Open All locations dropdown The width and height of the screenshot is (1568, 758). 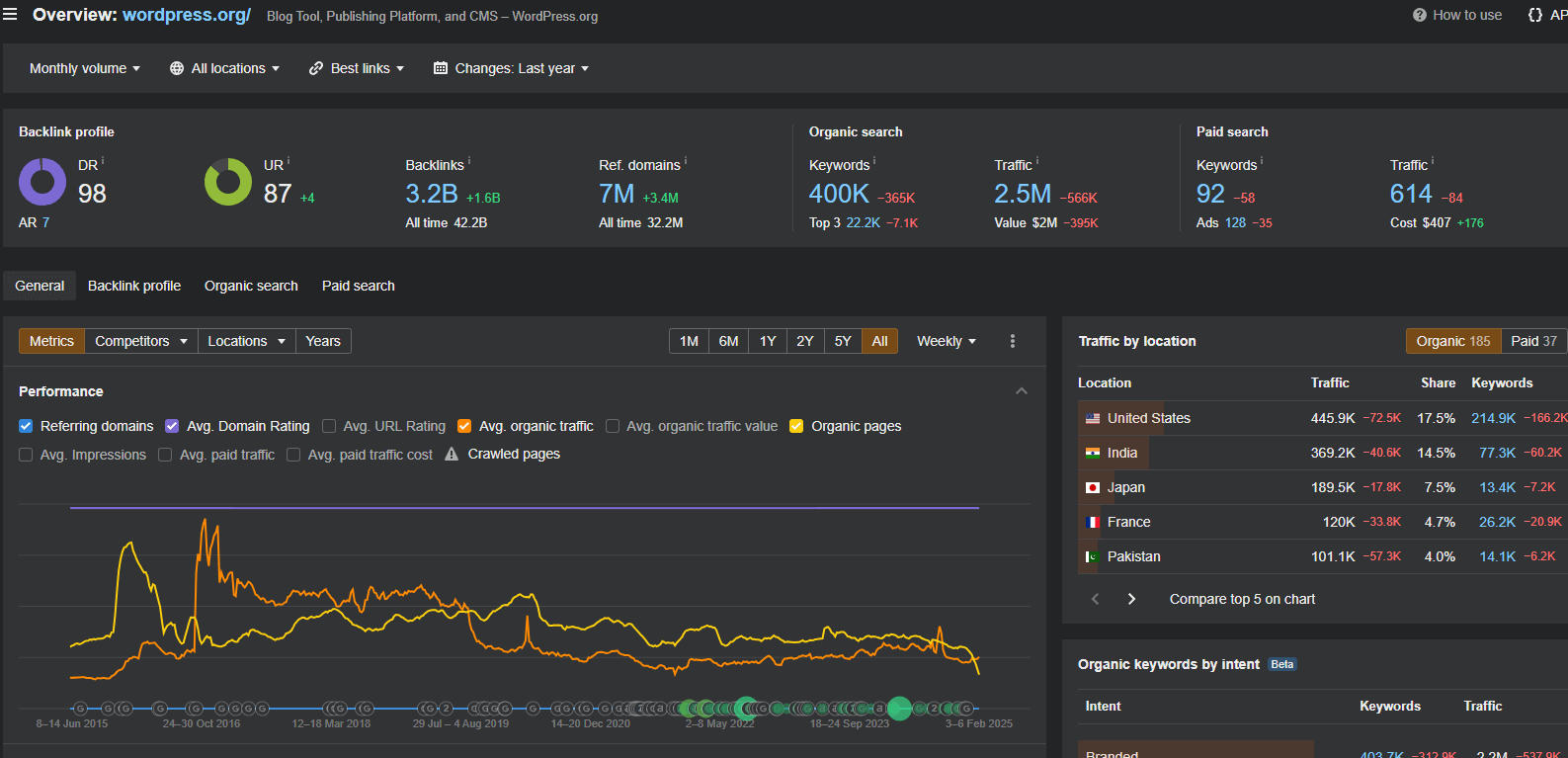click(x=224, y=68)
